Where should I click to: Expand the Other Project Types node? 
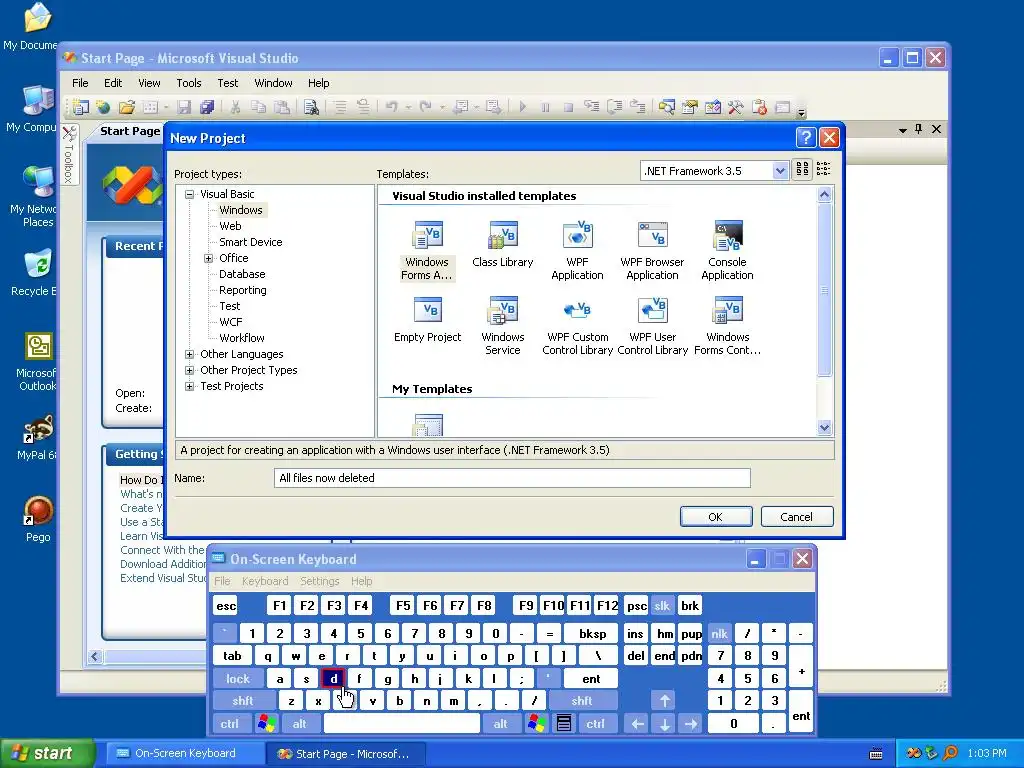[x=189, y=370]
